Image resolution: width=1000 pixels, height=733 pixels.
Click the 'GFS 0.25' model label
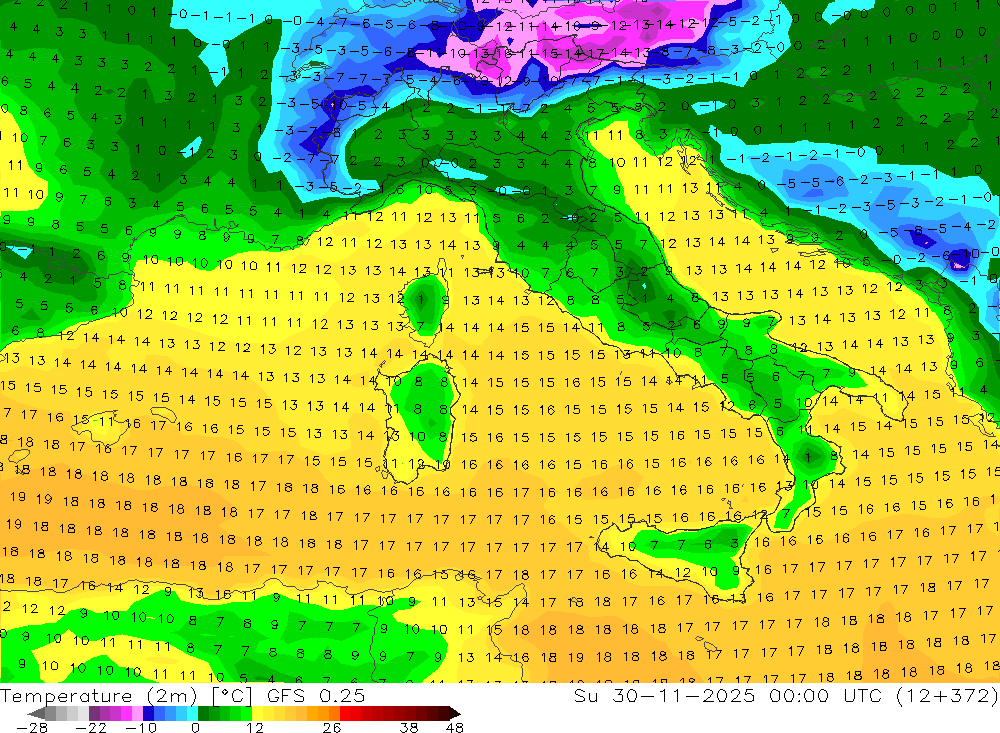(316, 695)
